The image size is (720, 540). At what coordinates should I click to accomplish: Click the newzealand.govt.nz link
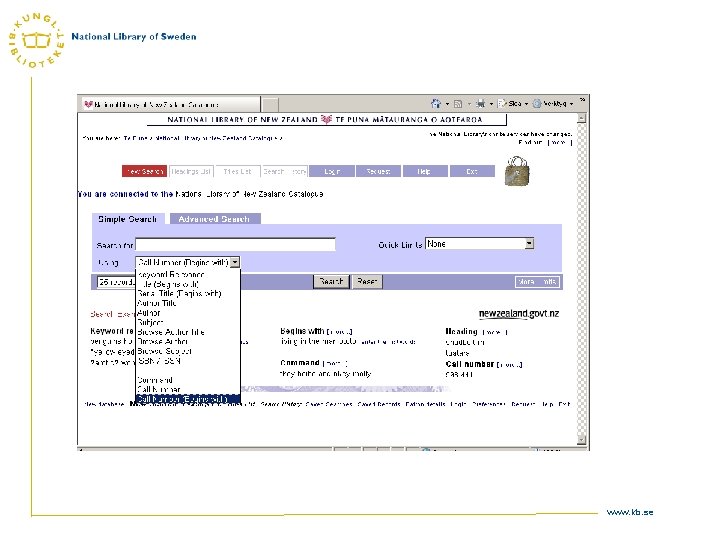pos(519,314)
